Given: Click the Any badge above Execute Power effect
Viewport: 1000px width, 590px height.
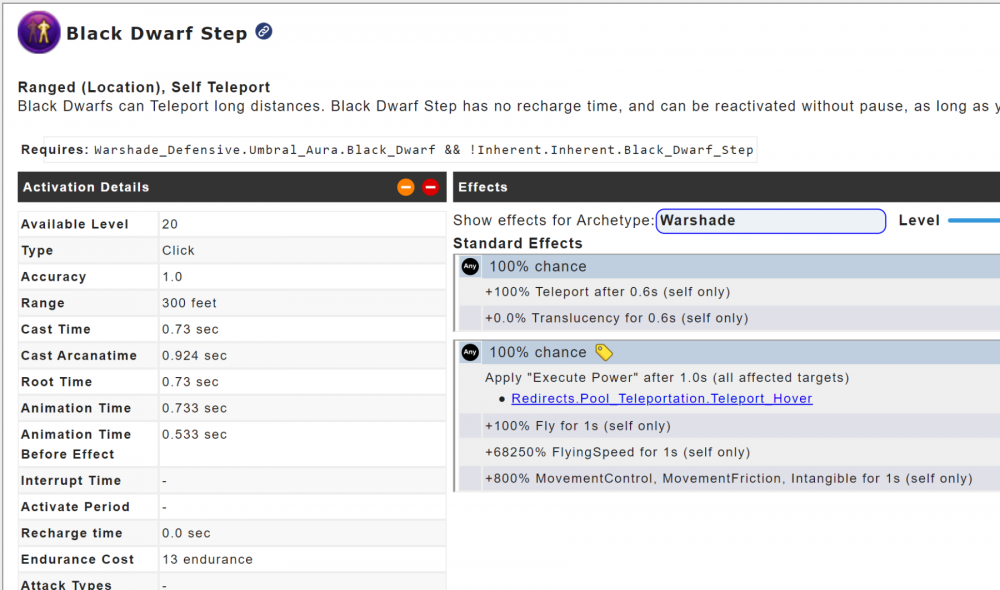Looking at the screenshot, I should point(470,353).
